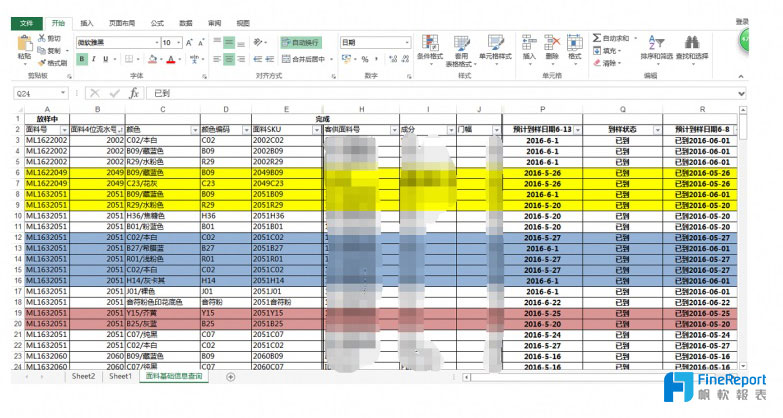783x418 pixels.
Task: Click the comma style icon
Action: click(376, 59)
